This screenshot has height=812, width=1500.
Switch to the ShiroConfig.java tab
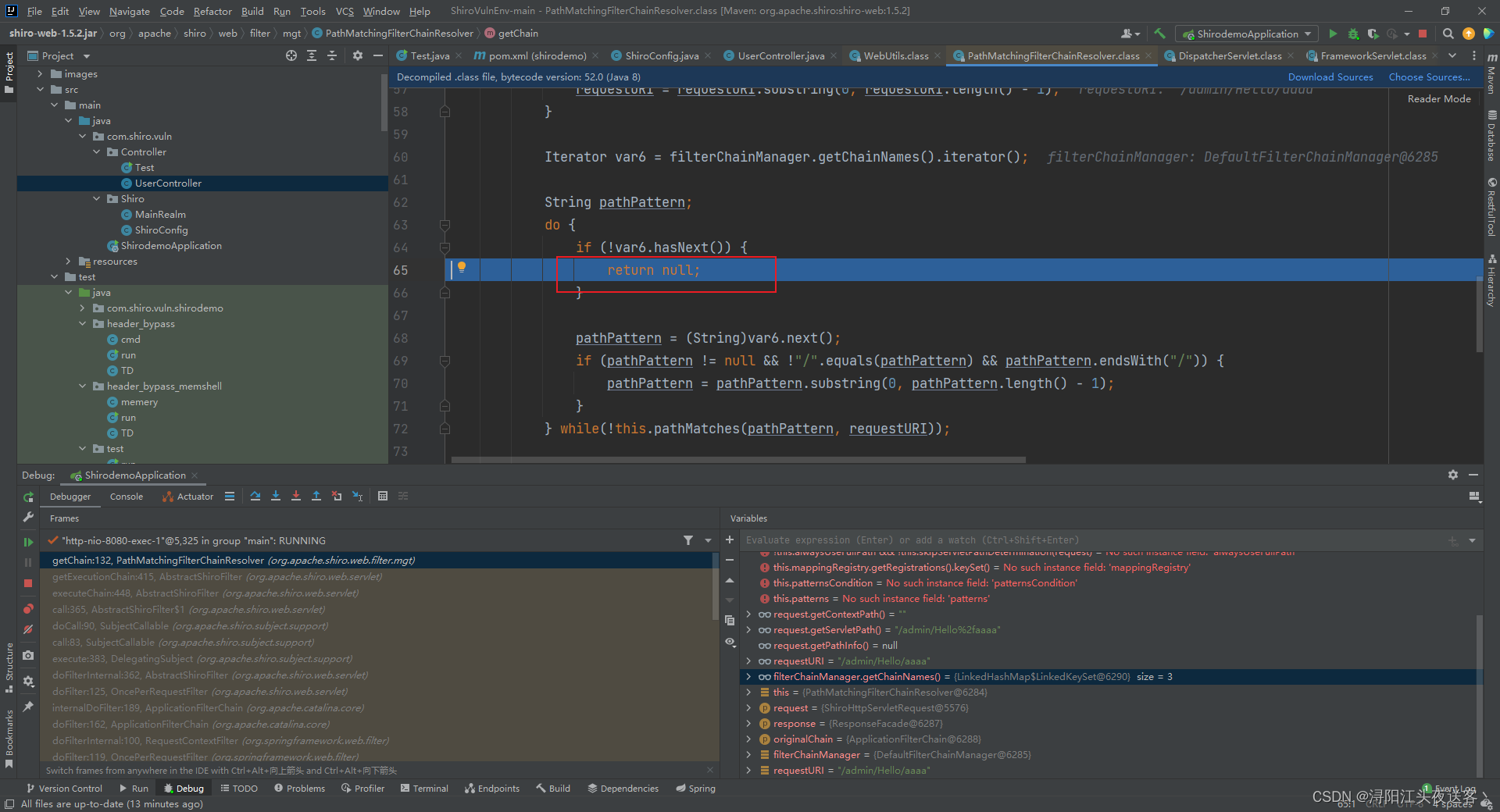point(661,55)
